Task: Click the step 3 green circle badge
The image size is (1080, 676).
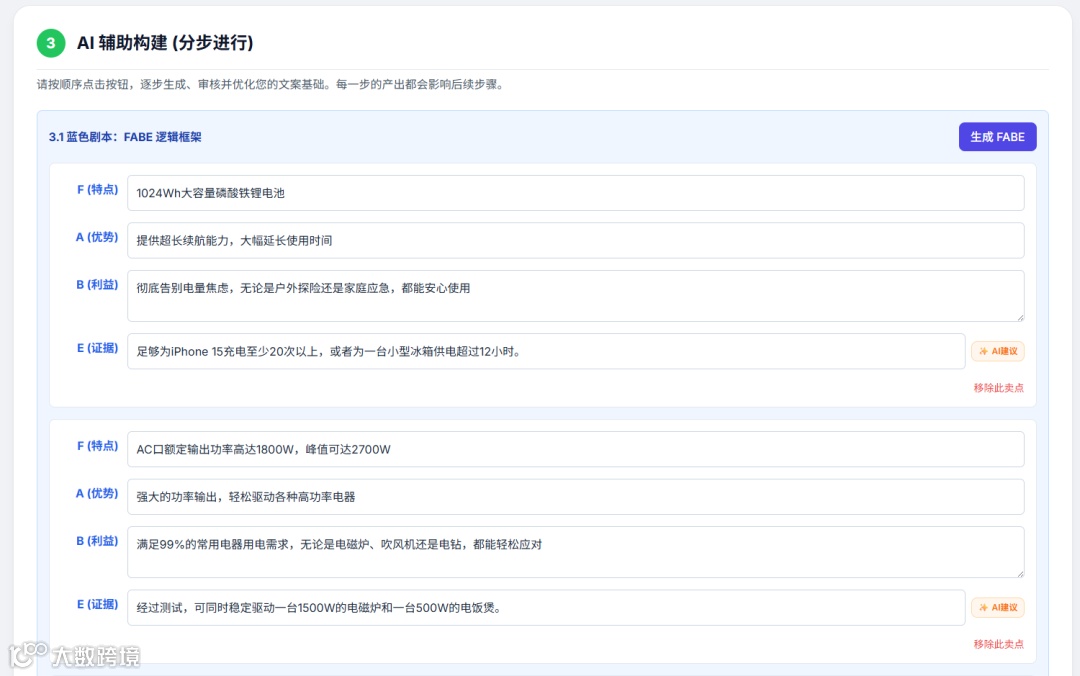Action: click(51, 43)
